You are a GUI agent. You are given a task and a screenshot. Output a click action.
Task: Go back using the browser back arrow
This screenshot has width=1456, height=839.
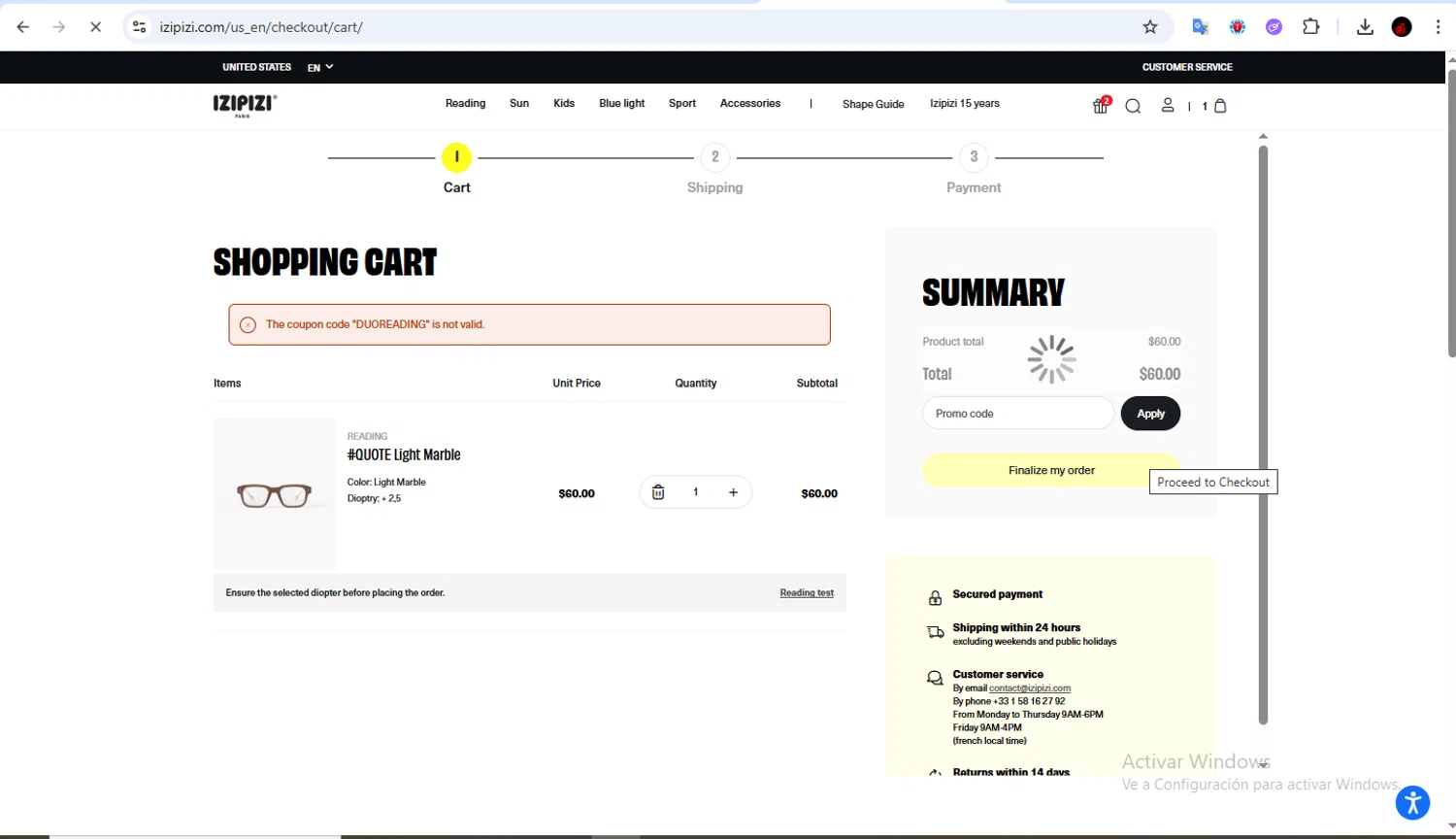pos(23,27)
